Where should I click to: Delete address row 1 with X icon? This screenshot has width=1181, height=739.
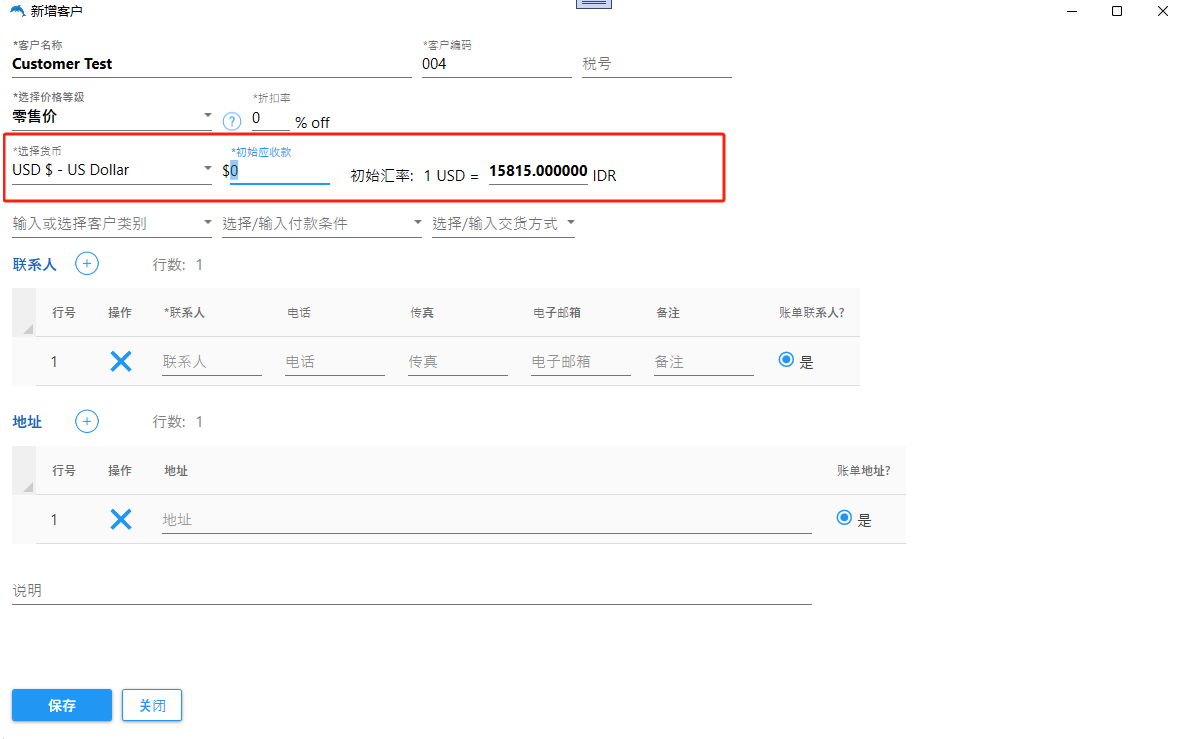pyautogui.click(x=121, y=520)
